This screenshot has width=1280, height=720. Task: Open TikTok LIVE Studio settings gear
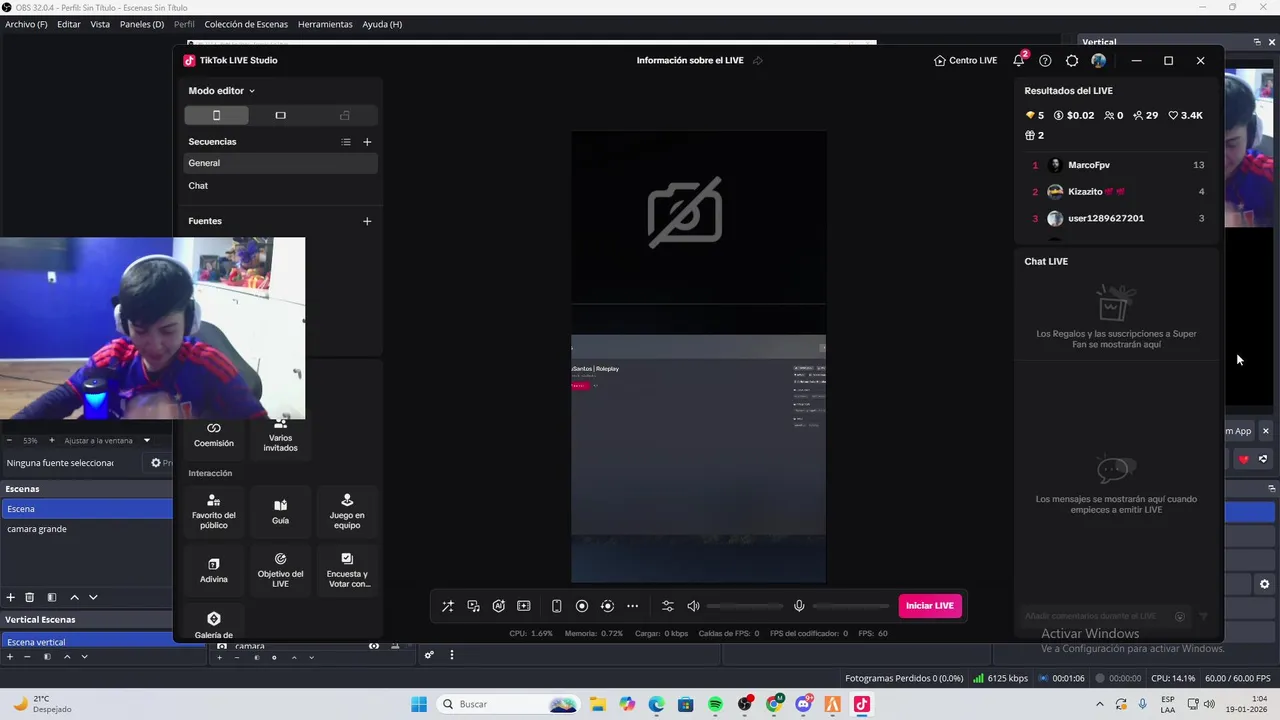coord(1072,60)
